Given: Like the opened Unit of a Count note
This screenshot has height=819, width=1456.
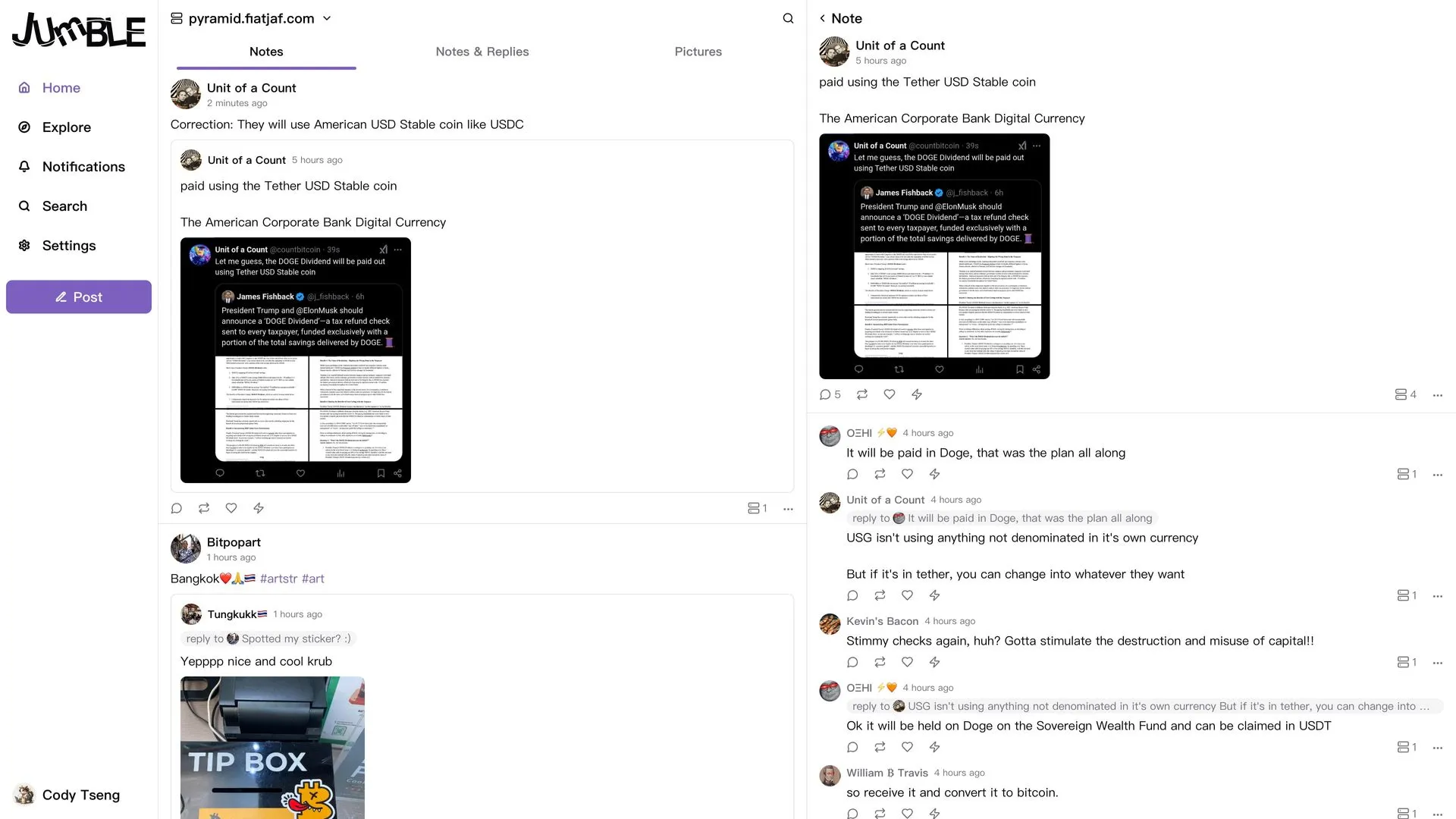Looking at the screenshot, I should (890, 394).
